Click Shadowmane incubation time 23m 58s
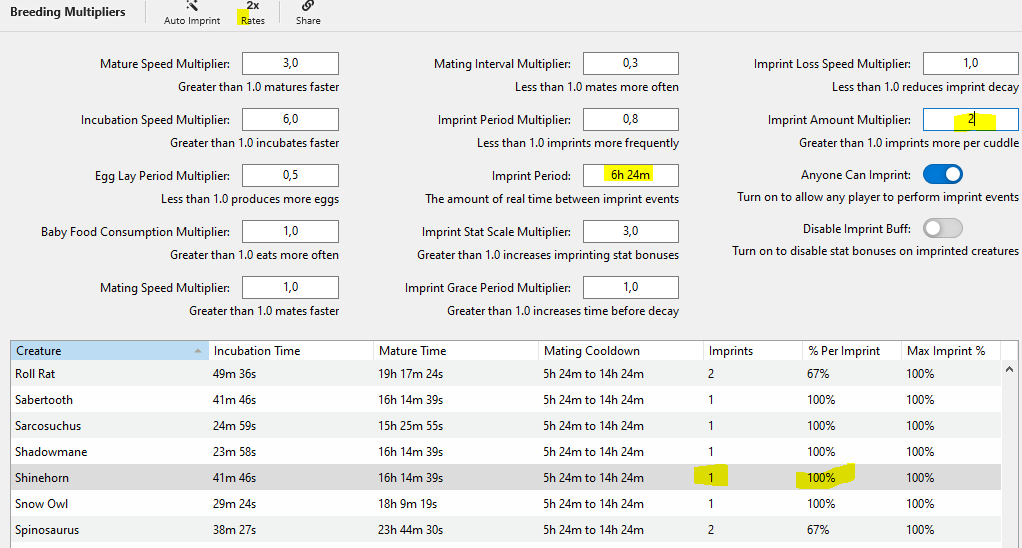The image size is (1022, 548). [x=234, y=452]
